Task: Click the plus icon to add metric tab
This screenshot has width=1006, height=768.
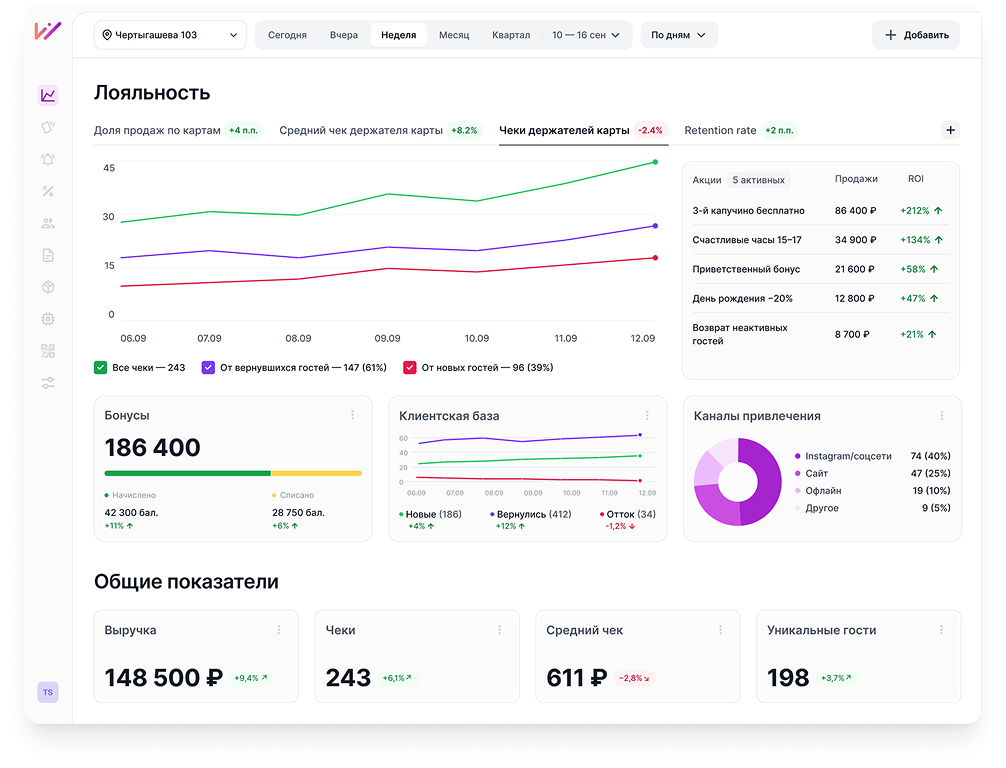Action: 950,130
